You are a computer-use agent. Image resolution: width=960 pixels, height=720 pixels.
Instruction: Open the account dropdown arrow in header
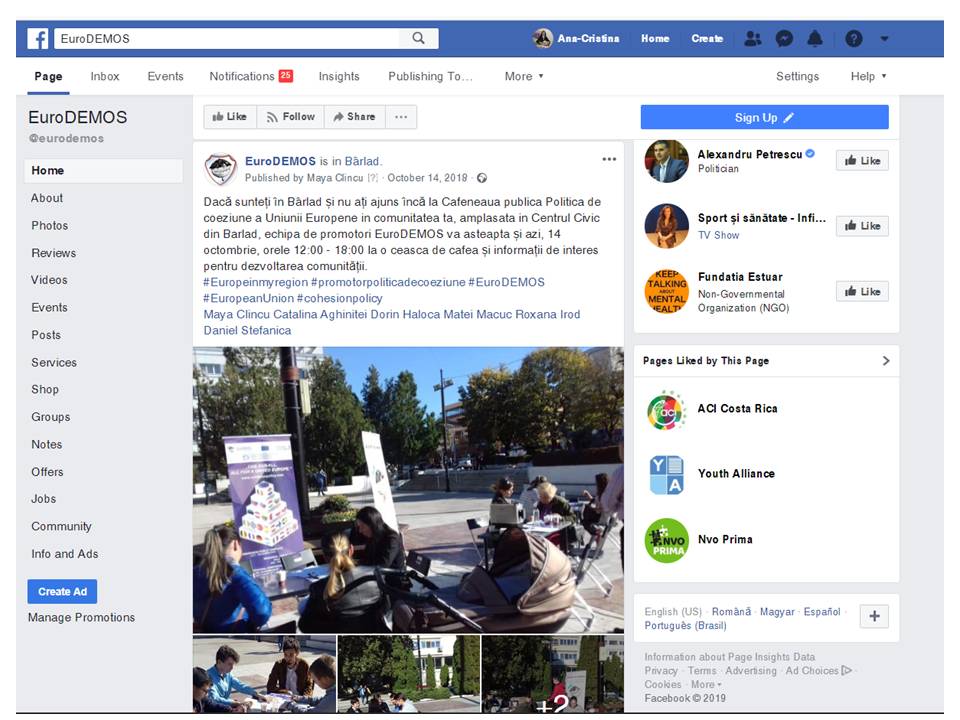885,39
